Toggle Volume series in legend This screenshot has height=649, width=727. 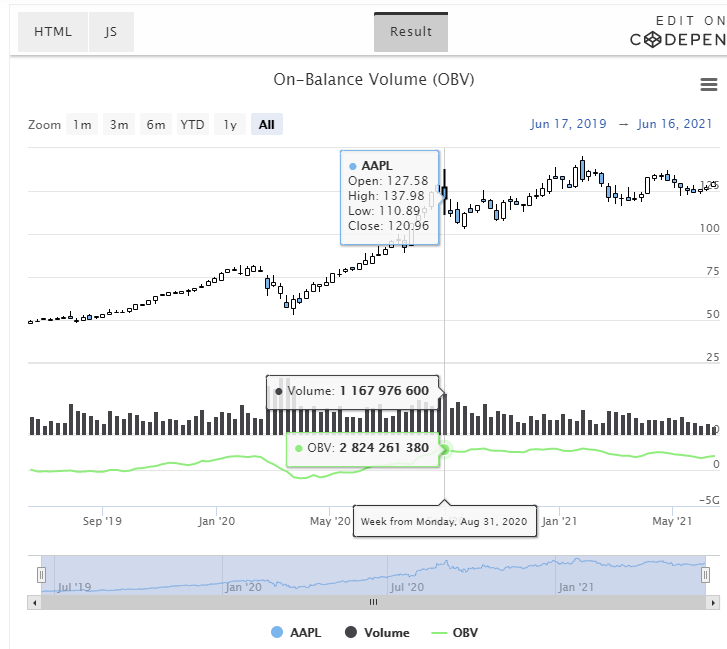coord(377,632)
